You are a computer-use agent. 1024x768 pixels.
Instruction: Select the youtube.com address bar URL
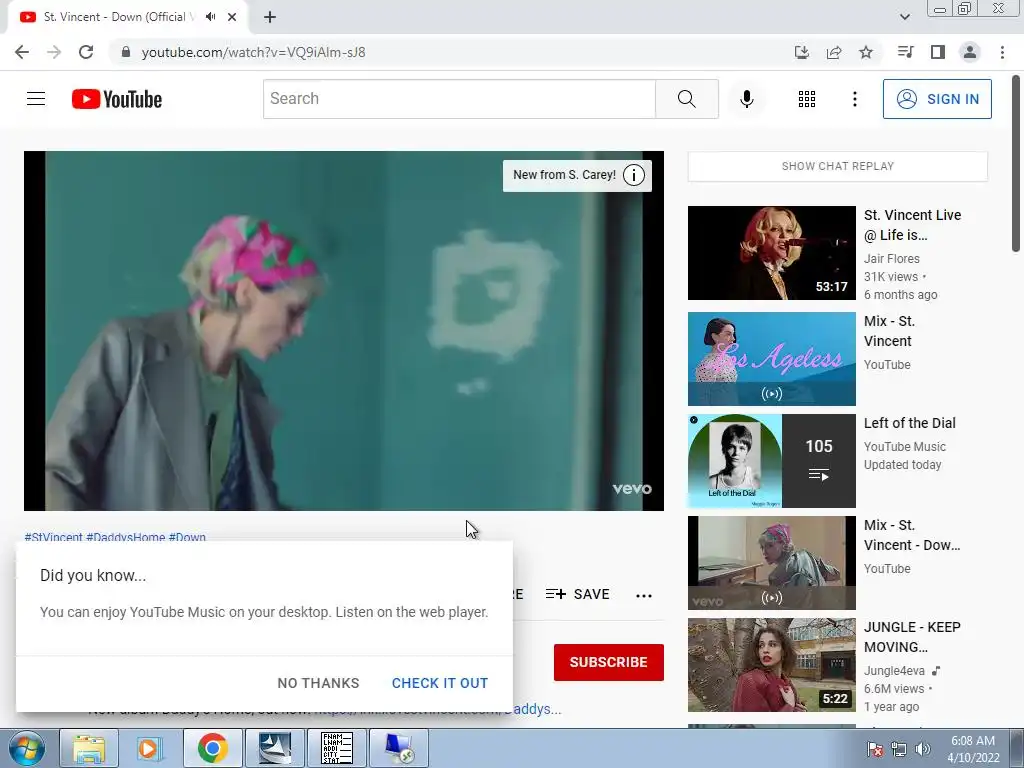click(x=253, y=52)
